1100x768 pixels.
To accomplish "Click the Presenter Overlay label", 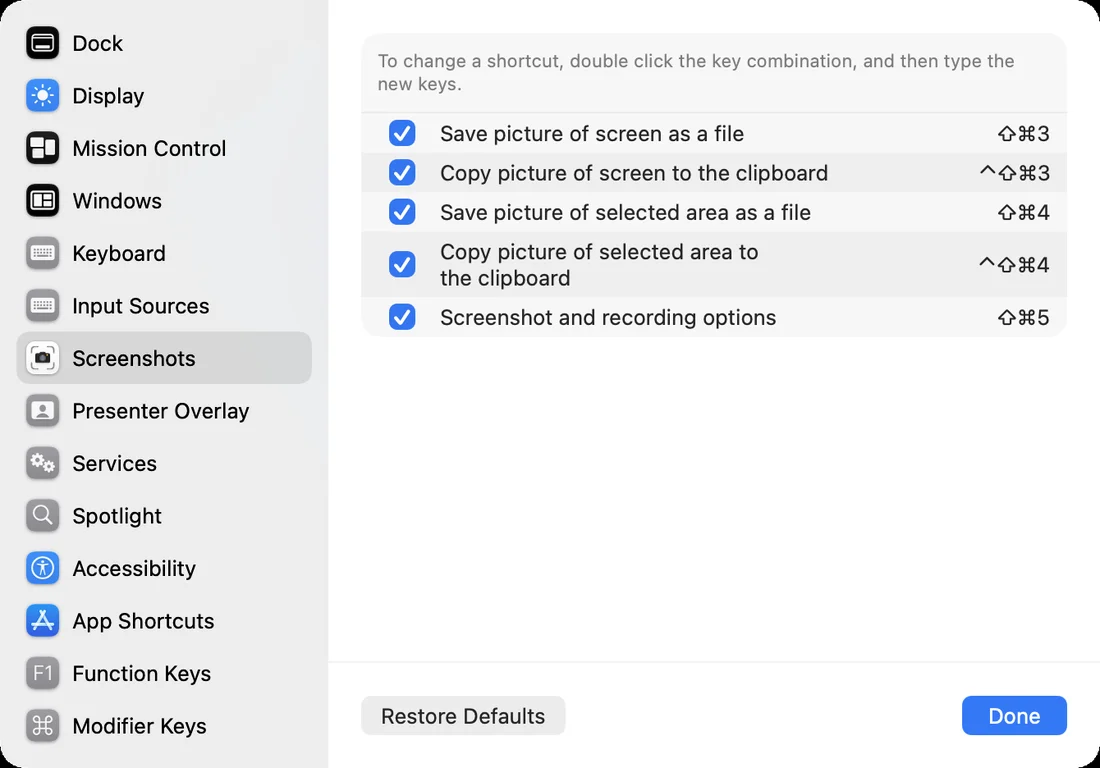I will tap(161, 411).
